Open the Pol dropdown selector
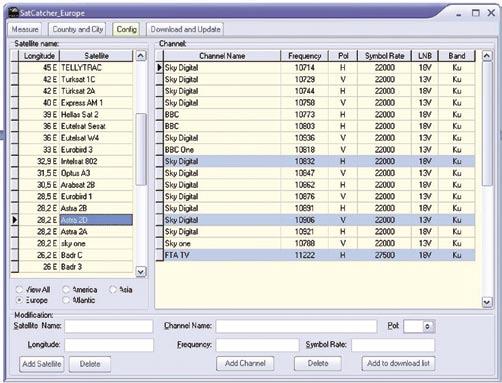This screenshot has height=383, width=502. click(x=427, y=326)
